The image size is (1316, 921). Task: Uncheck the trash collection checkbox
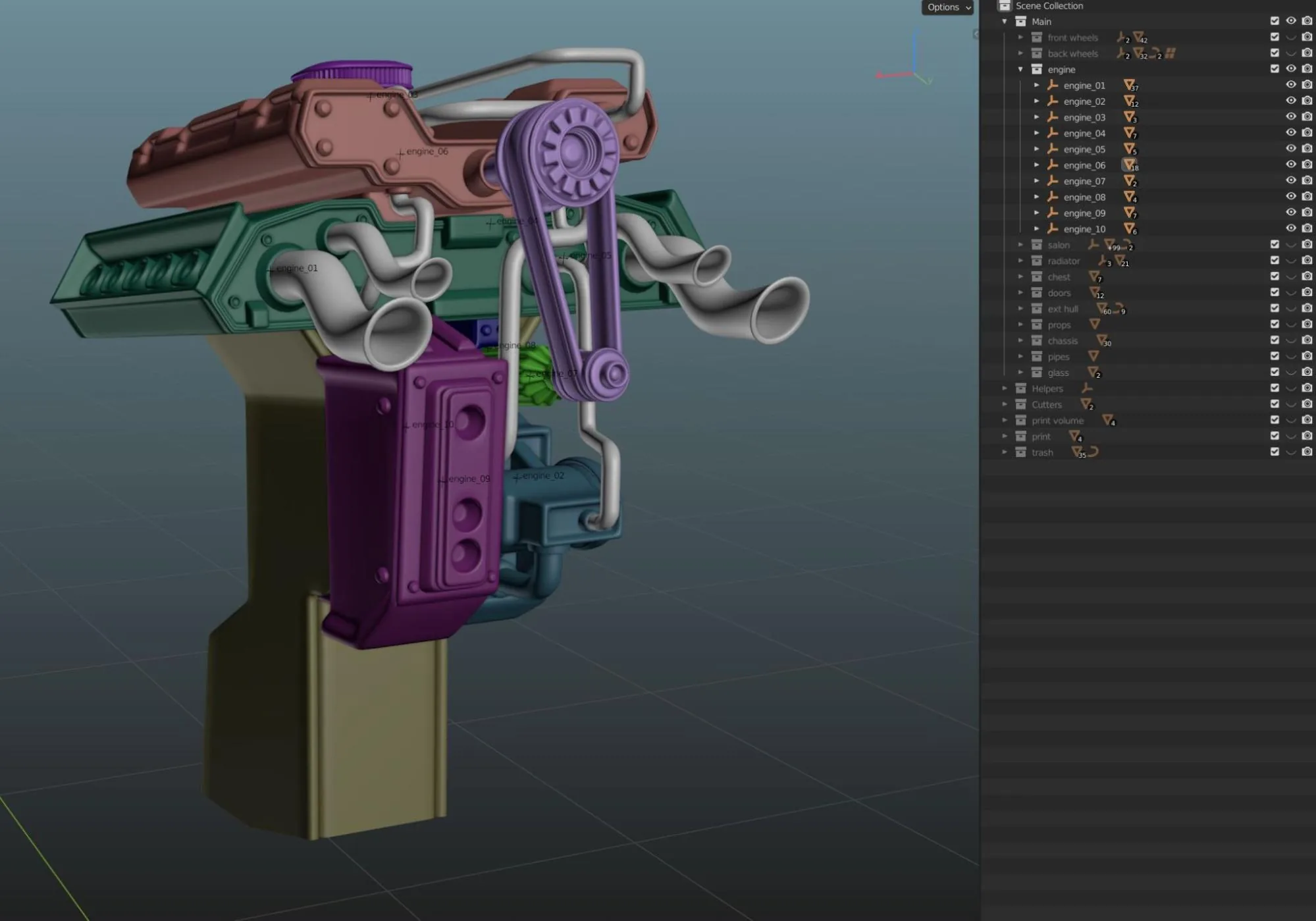[1275, 452]
